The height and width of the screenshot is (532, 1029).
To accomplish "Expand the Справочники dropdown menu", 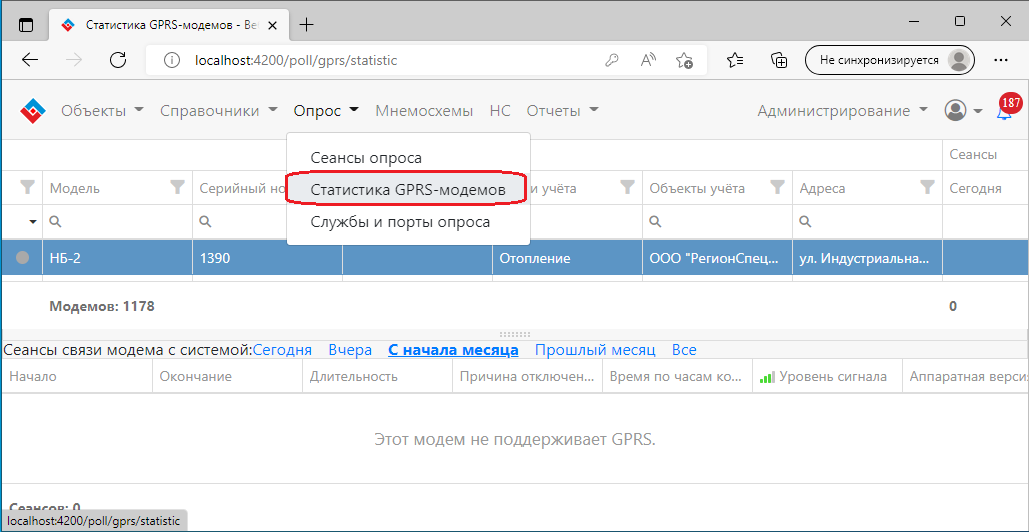I will (218, 111).
